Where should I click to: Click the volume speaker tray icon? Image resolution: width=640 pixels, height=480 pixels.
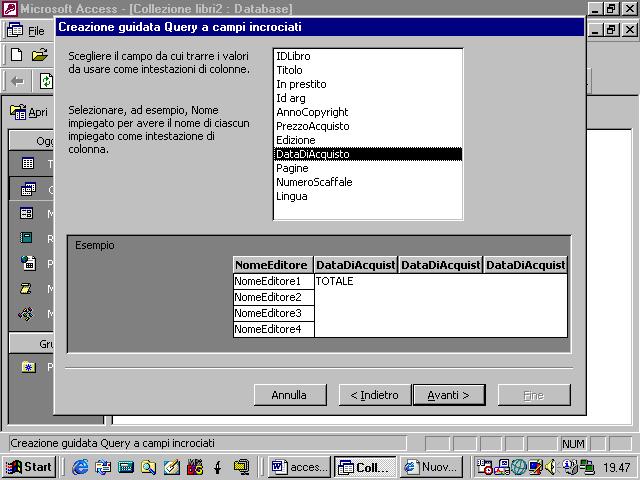tap(550, 467)
